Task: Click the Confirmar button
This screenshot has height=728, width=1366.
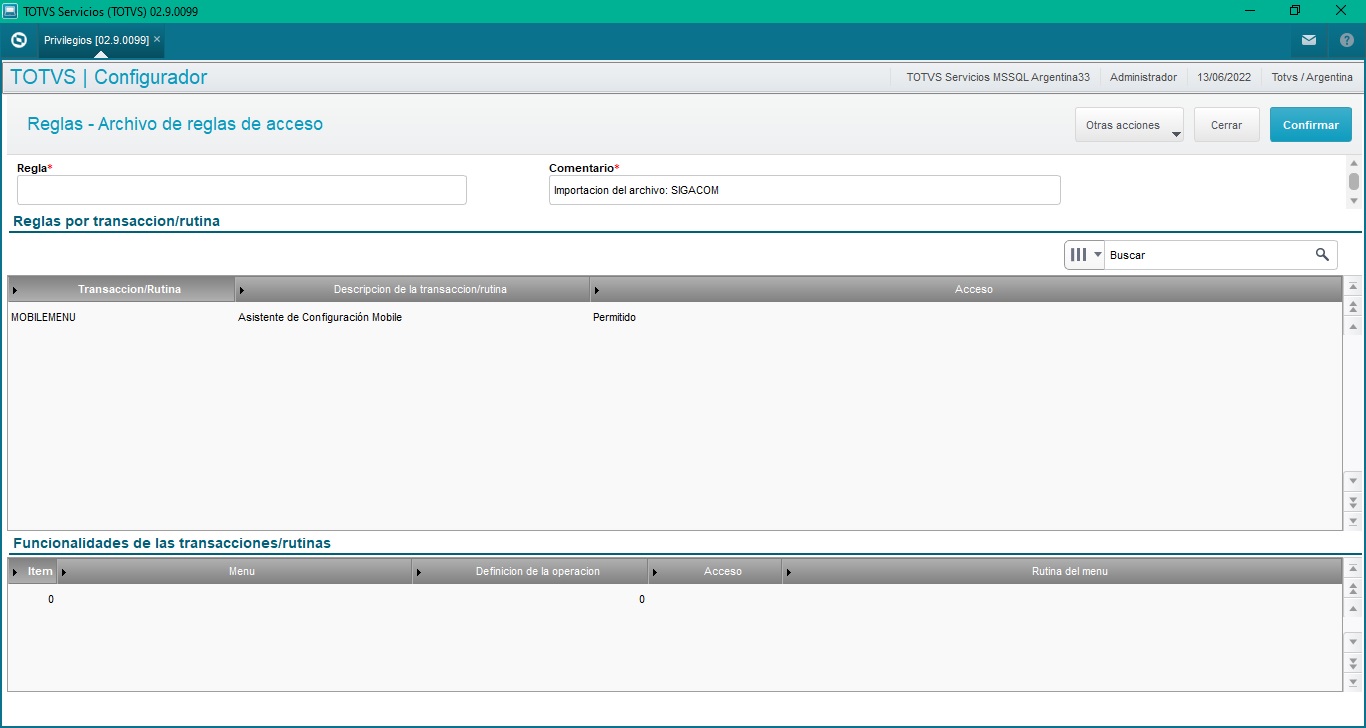Action: tap(1311, 125)
